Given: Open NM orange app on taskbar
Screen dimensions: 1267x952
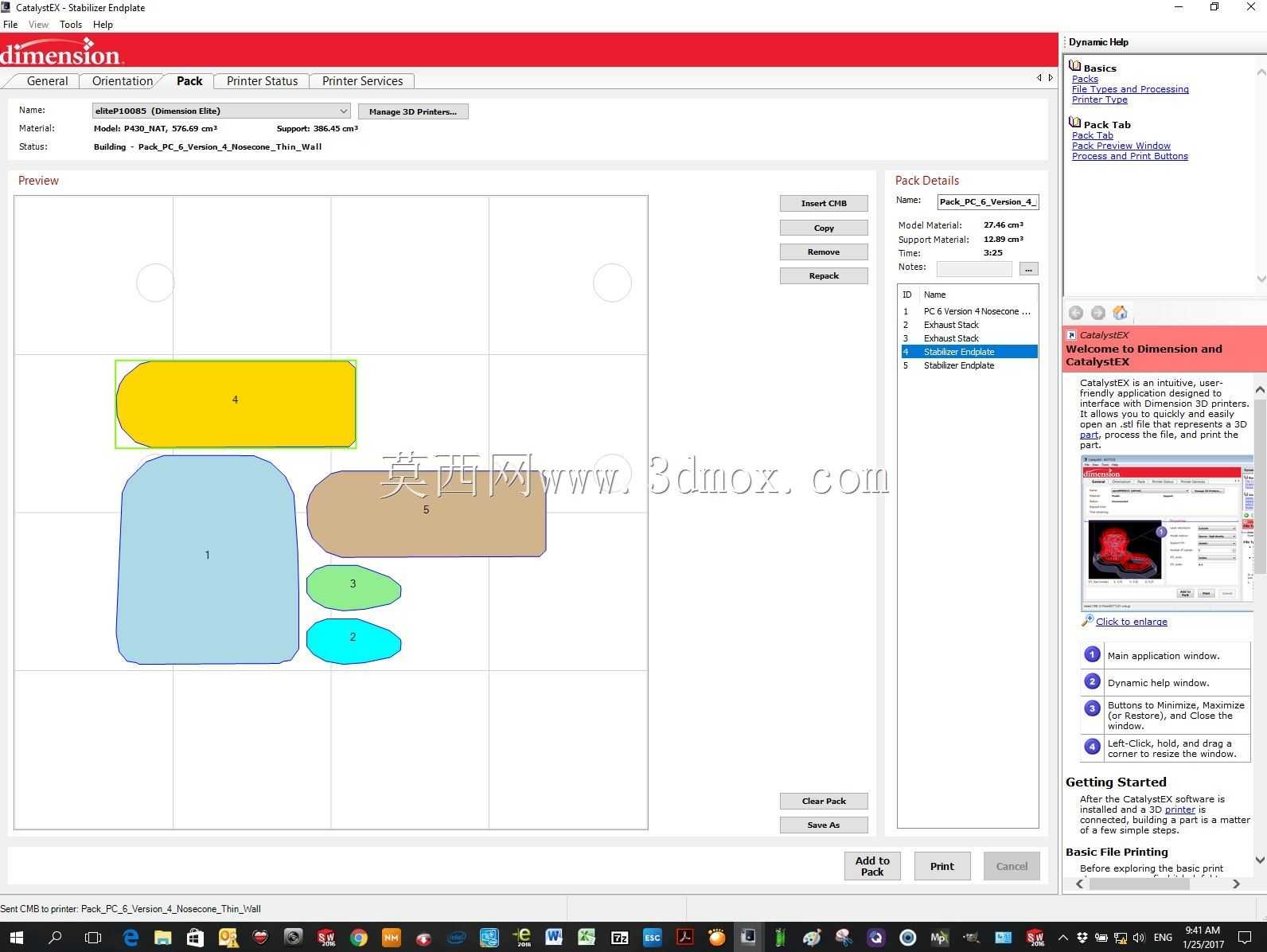Looking at the screenshot, I should coord(391,938).
